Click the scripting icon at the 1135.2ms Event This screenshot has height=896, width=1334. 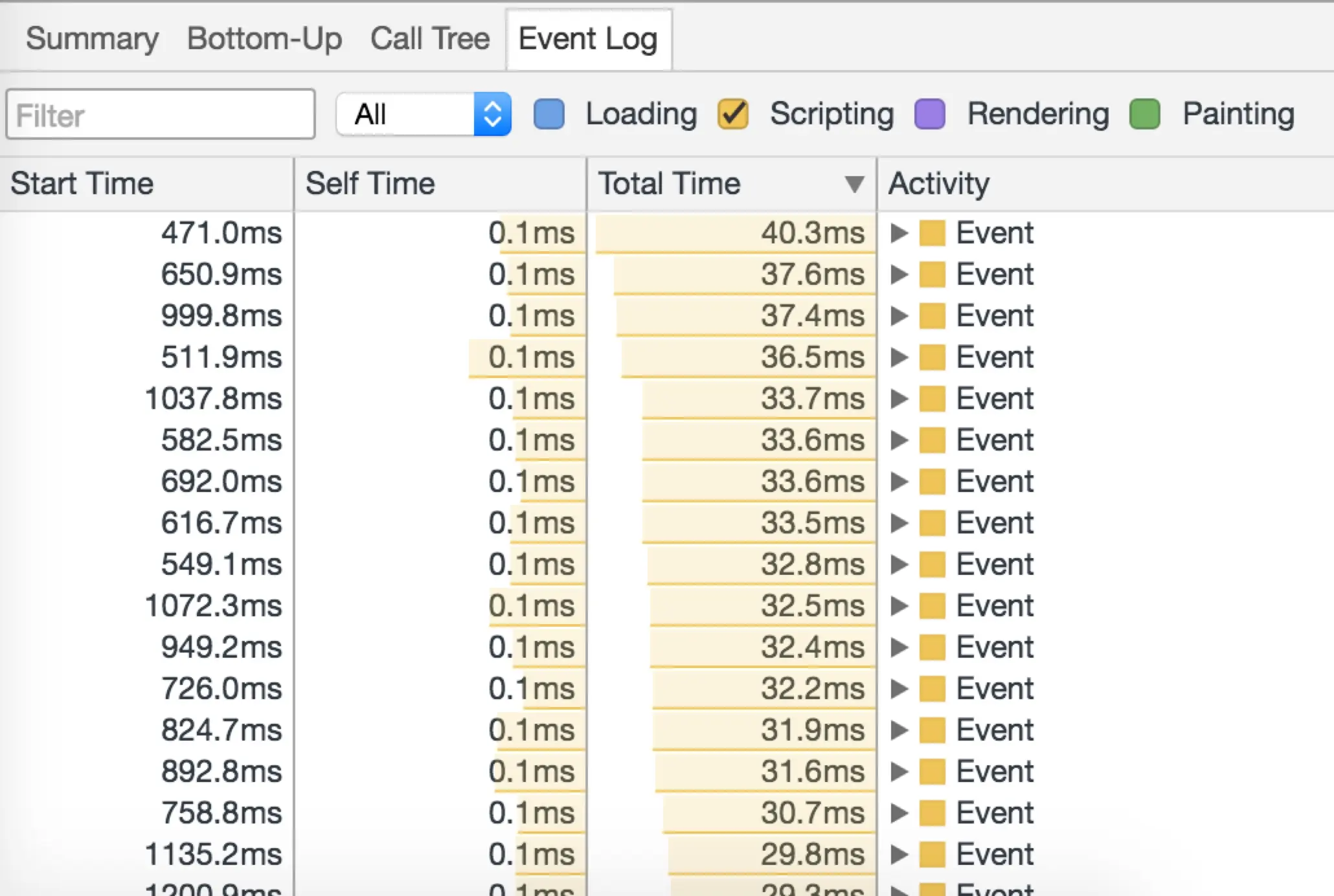tap(932, 855)
